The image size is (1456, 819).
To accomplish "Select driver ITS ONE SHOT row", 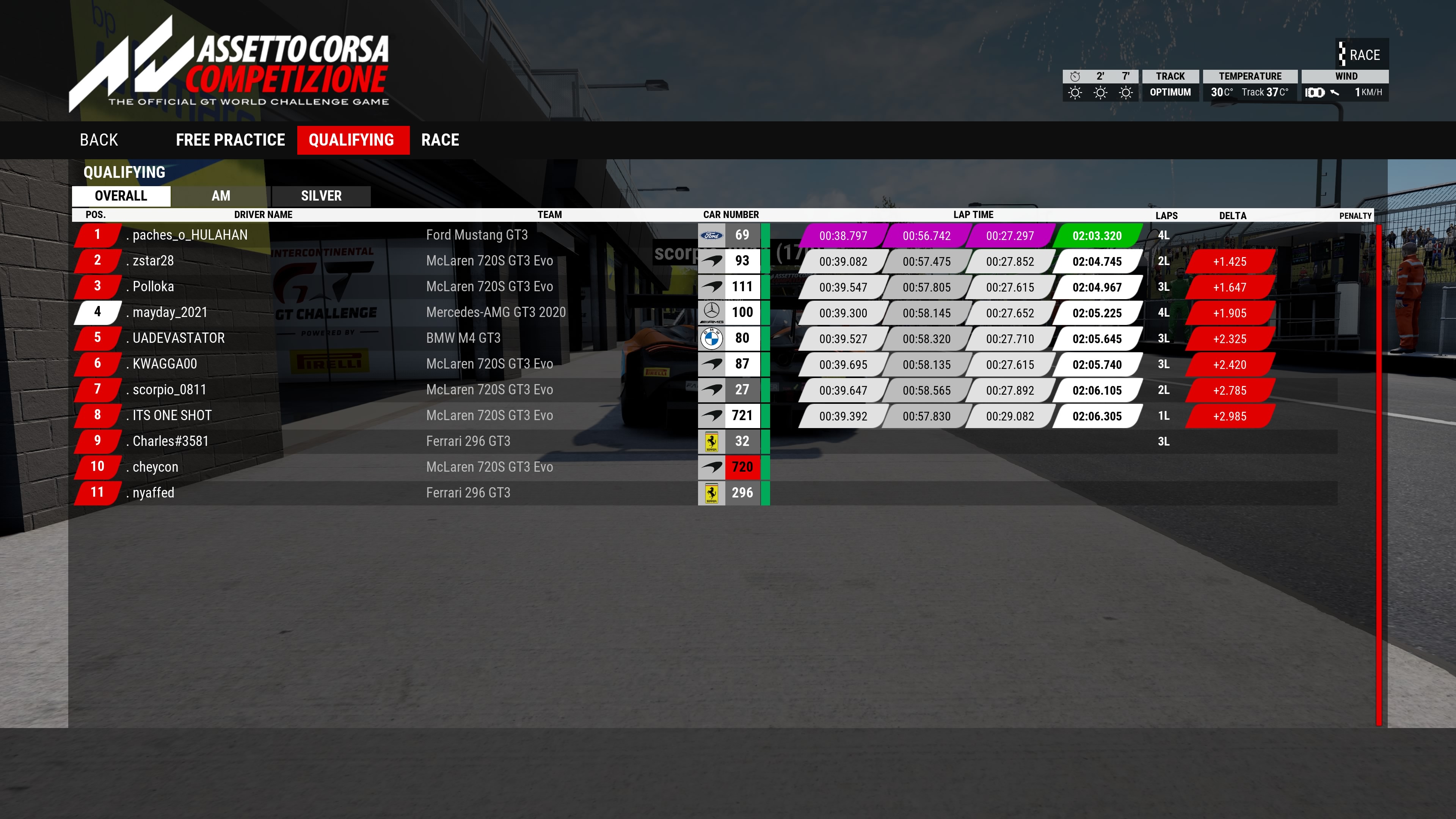I will (704, 416).
